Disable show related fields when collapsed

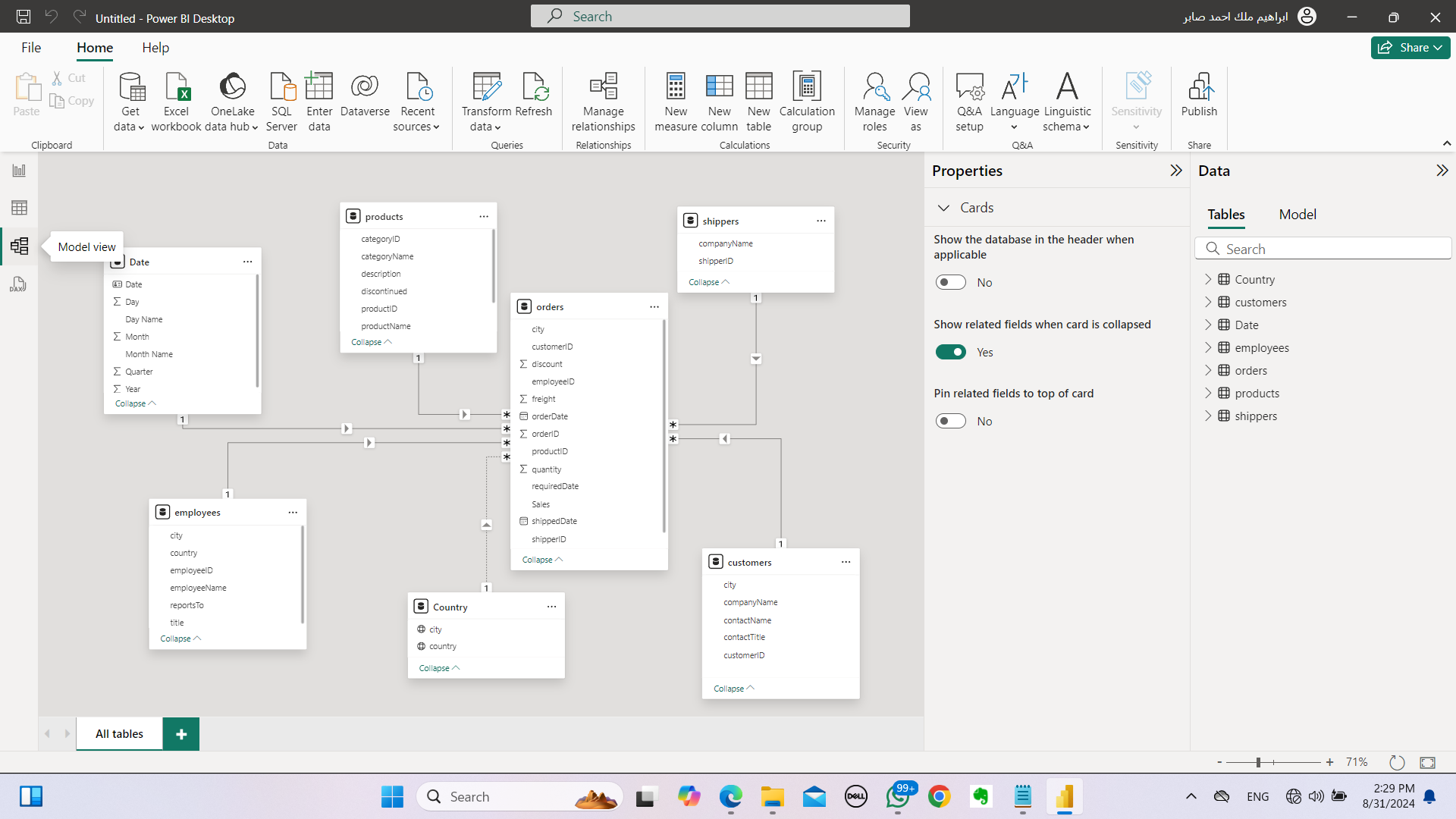(x=950, y=352)
